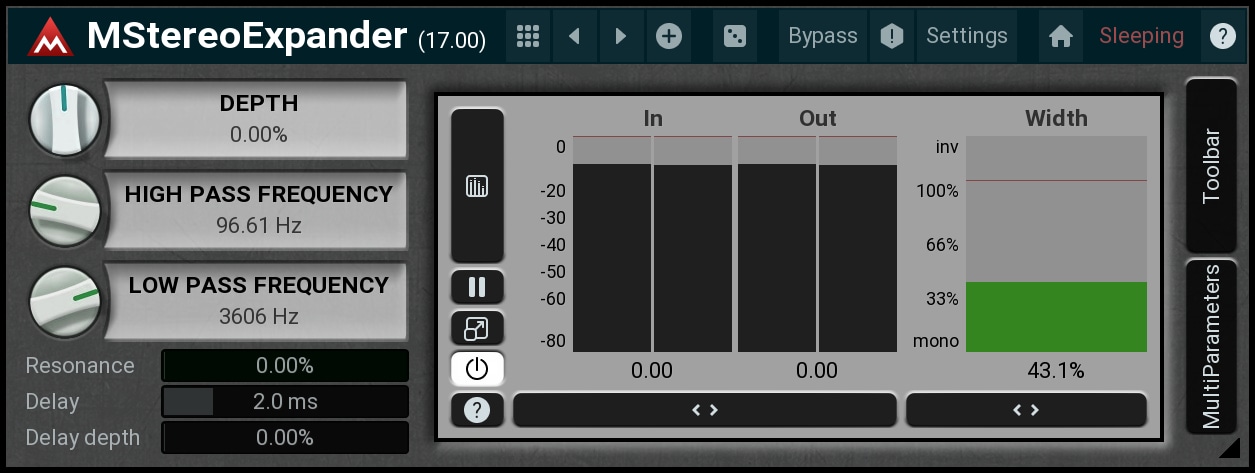This screenshot has height=473, width=1255.
Task: Pause the meter display
Action: (477, 288)
